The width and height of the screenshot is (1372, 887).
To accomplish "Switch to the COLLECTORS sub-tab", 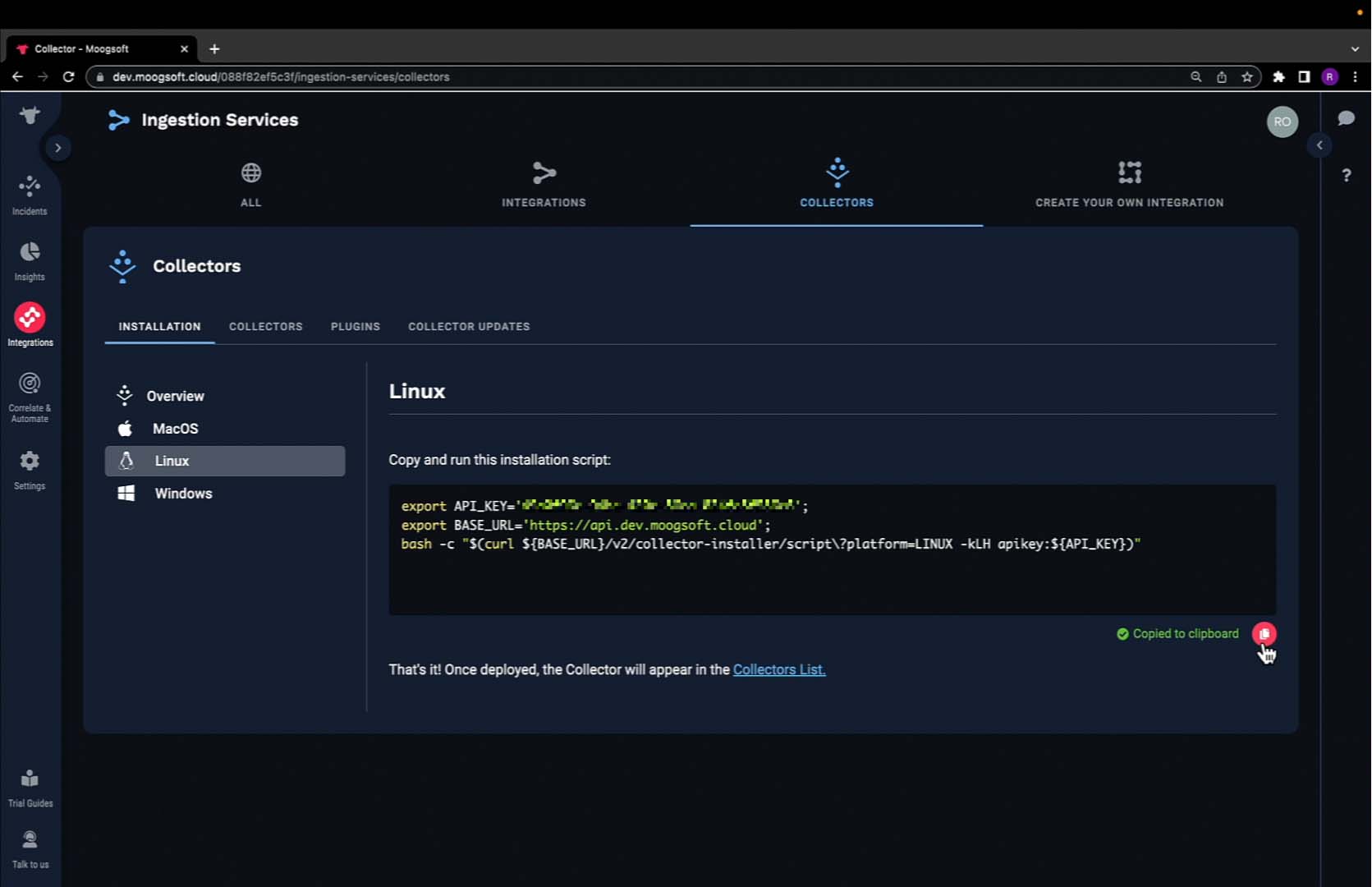I will (x=266, y=327).
